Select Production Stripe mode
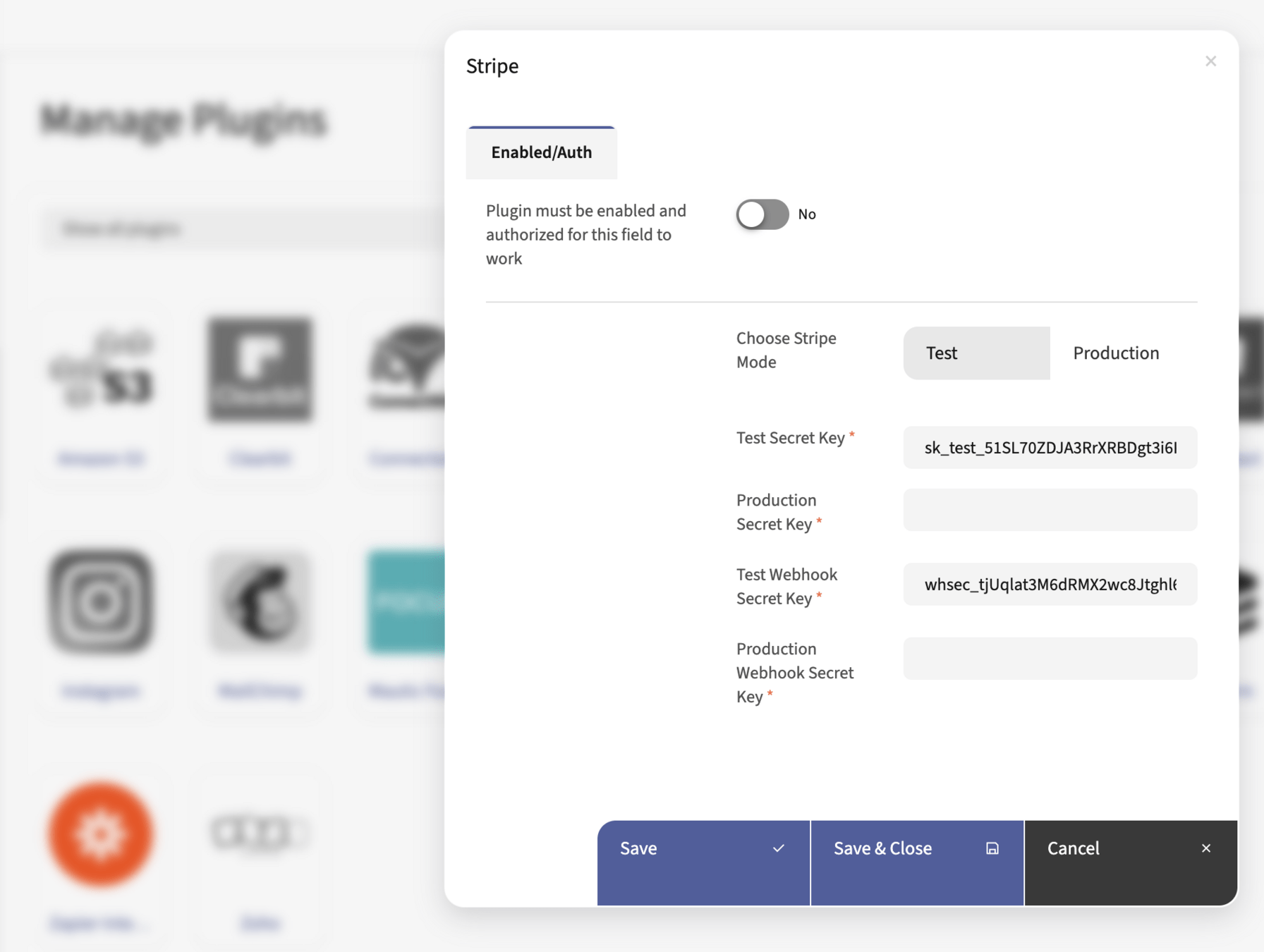1264x952 pixels. pos(1124,353)
